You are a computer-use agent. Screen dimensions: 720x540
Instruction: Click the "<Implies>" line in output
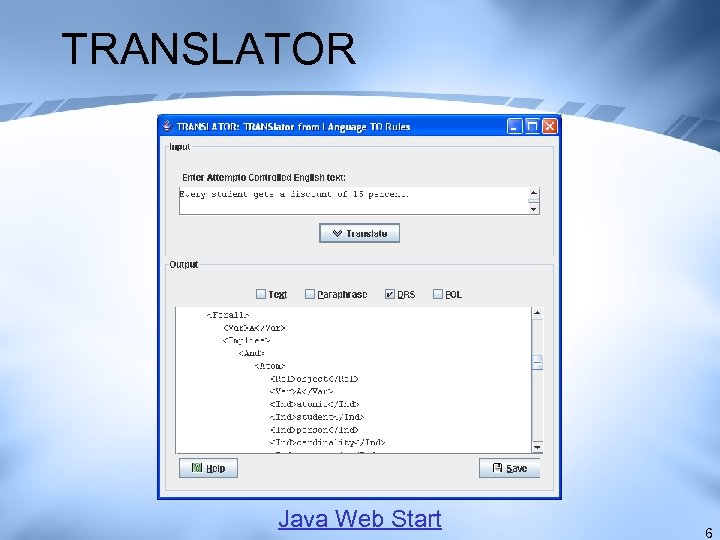247,340
